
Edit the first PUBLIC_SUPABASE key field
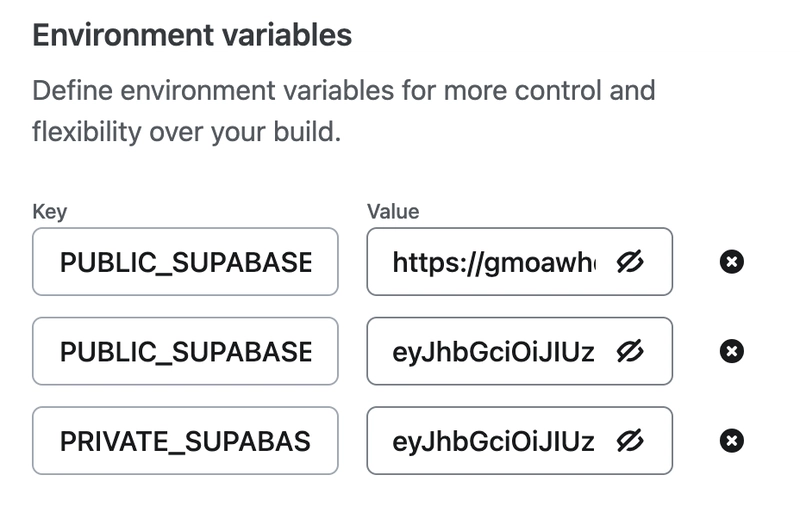coord(185,262)
